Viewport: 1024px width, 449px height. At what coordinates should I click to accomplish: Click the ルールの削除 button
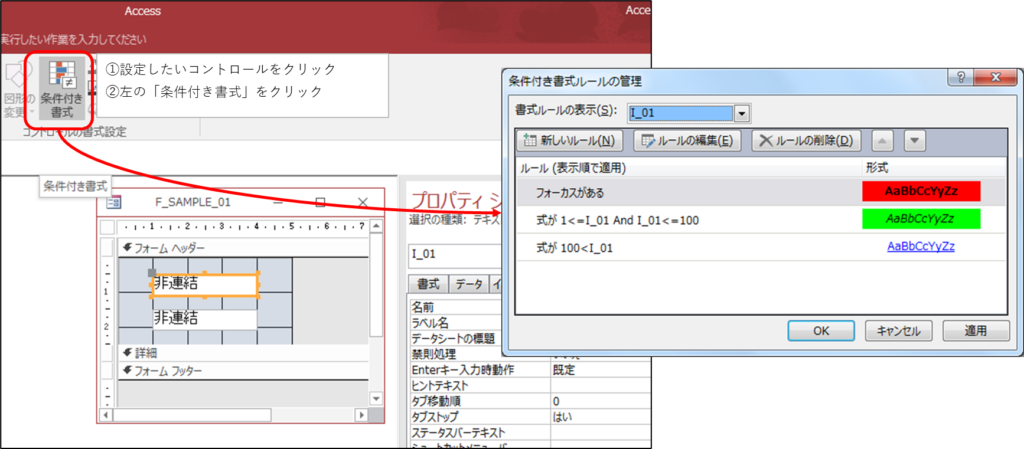805,141
